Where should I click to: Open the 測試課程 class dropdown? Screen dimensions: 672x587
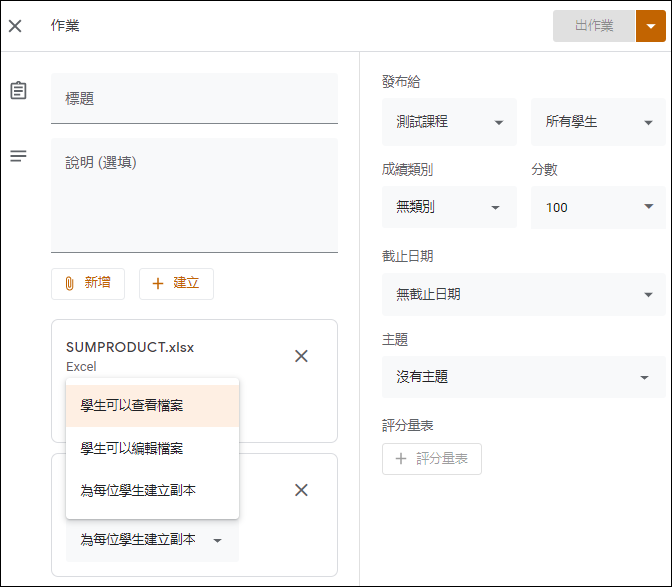pos(449,122)
